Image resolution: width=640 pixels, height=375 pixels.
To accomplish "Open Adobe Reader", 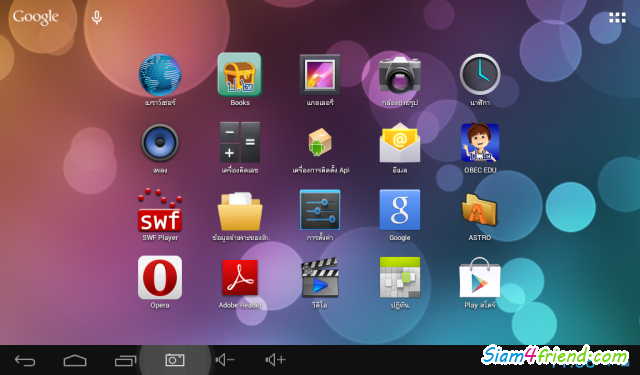I will click(240, 278).
